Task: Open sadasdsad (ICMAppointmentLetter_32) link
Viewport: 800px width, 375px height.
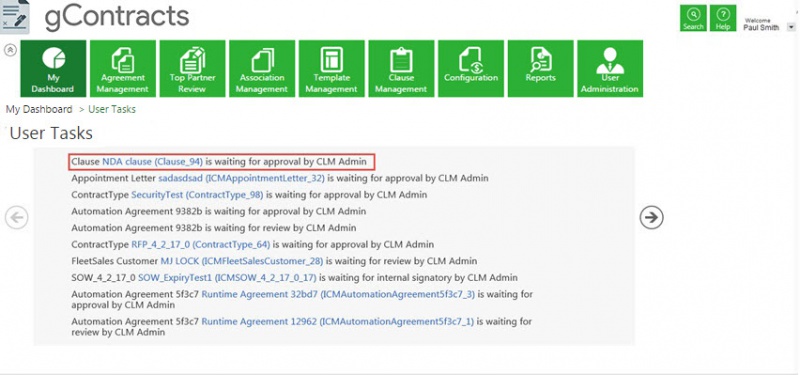Action: (242, 178)
